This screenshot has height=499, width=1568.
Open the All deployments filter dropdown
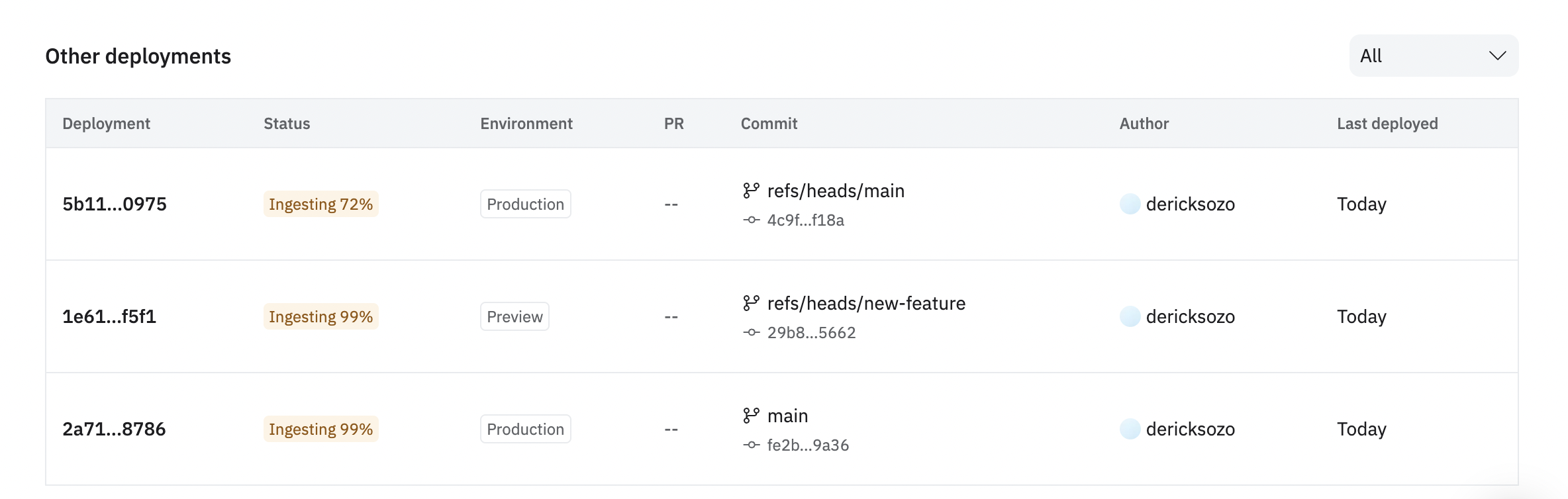1433,56
